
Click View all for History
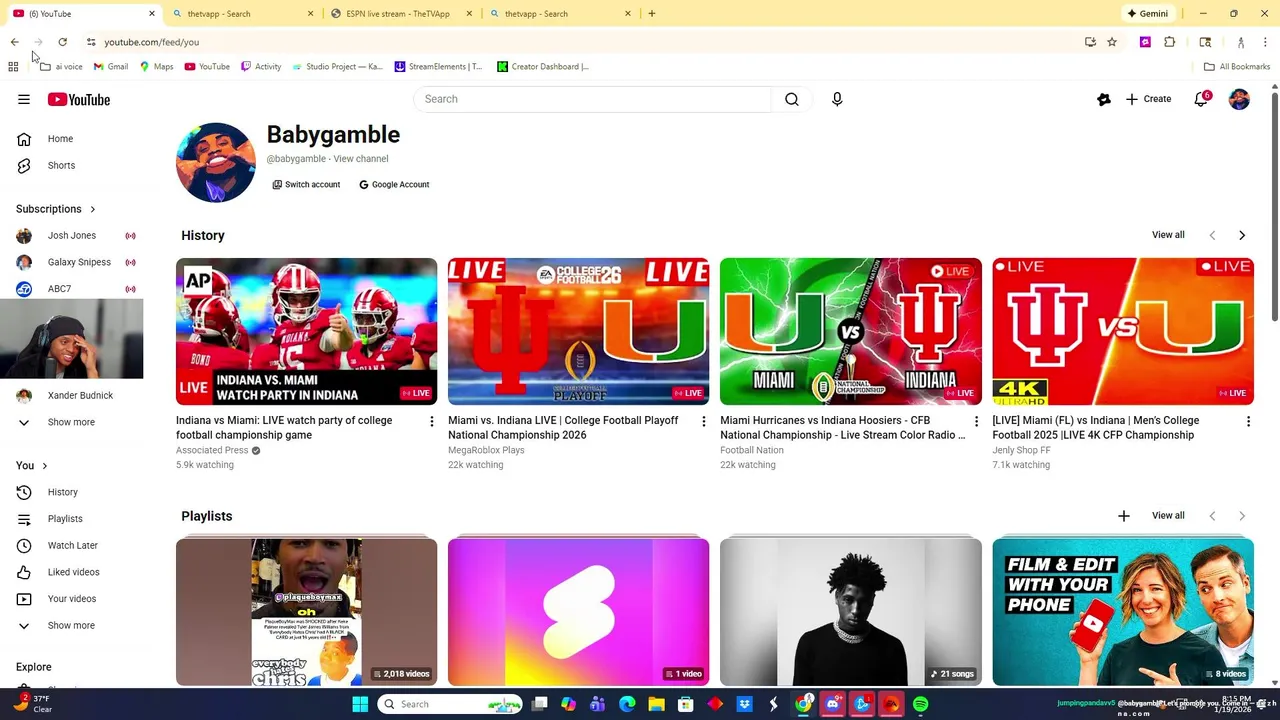tap(1168, 235)
